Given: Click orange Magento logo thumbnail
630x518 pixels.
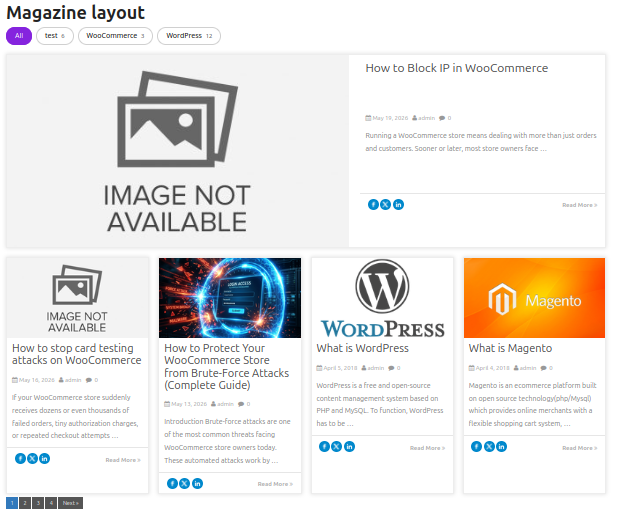Looking at the screenshot, I should point(534,298).
